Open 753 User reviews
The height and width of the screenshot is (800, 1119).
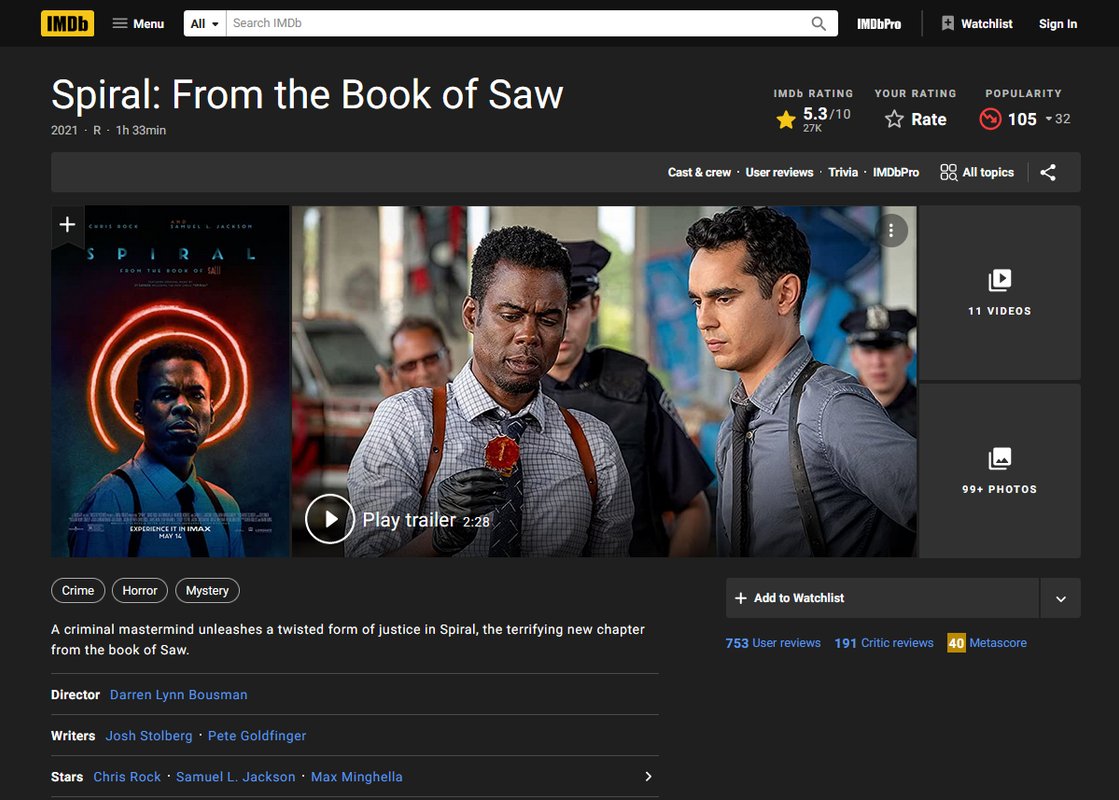pos(773,643)
